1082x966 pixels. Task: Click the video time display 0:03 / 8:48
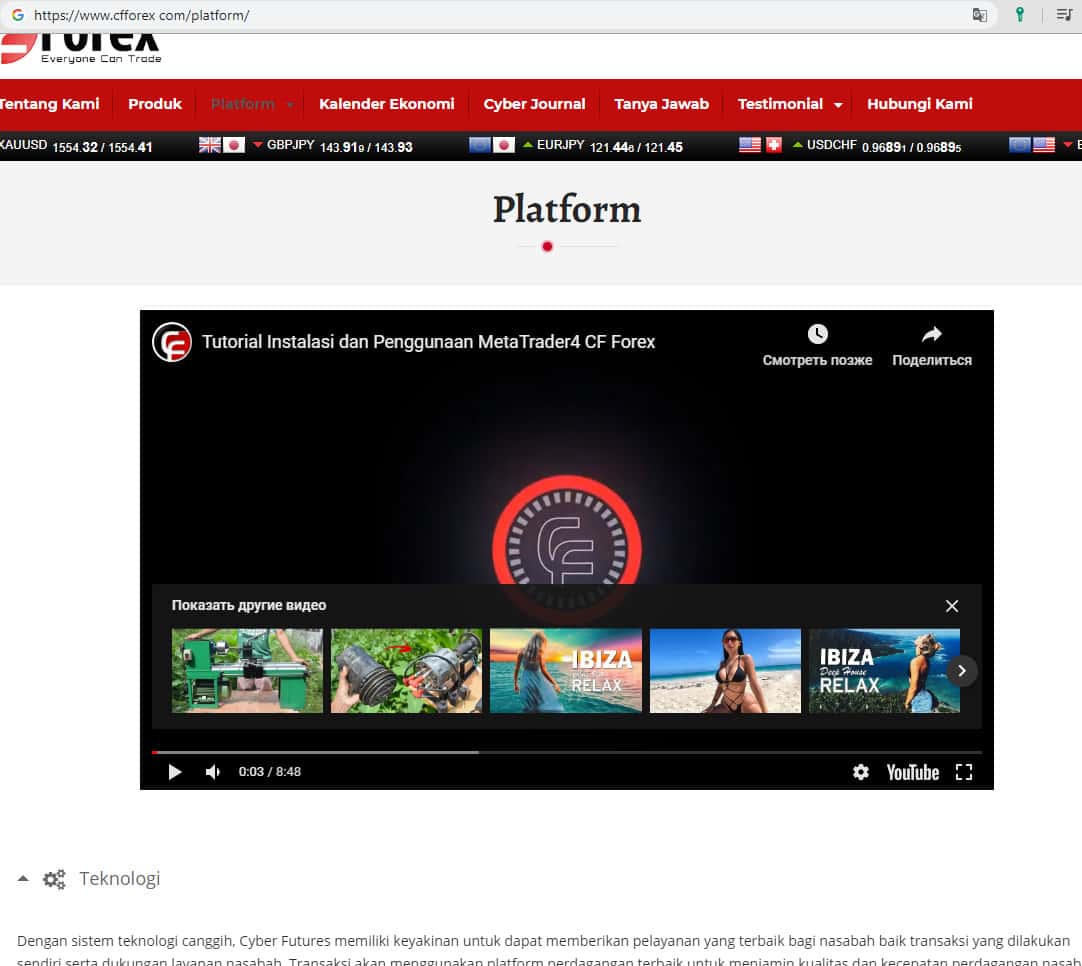coord(270,771)
